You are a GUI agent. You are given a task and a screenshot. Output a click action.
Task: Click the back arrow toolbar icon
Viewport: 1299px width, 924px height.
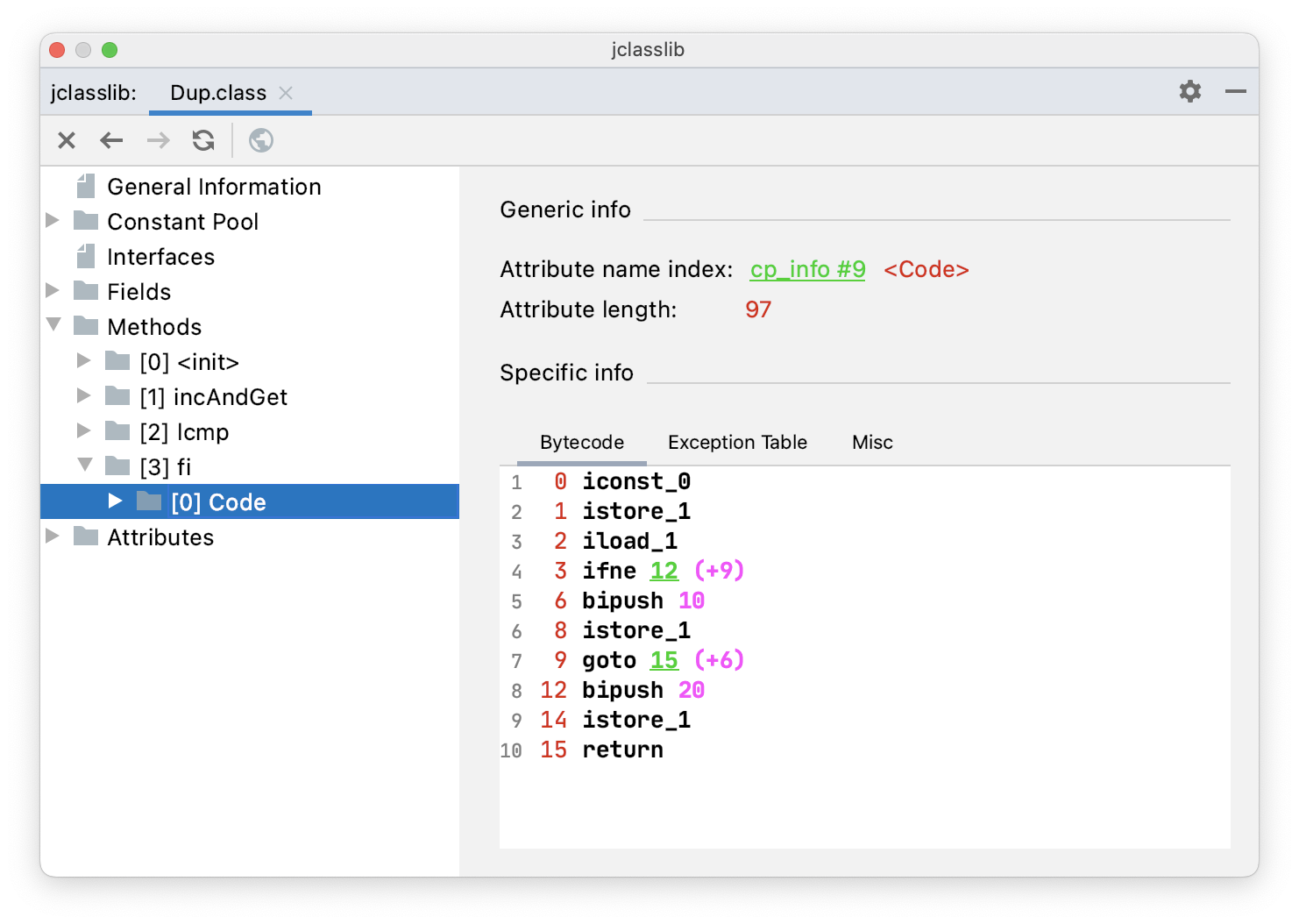pos(111,140)
